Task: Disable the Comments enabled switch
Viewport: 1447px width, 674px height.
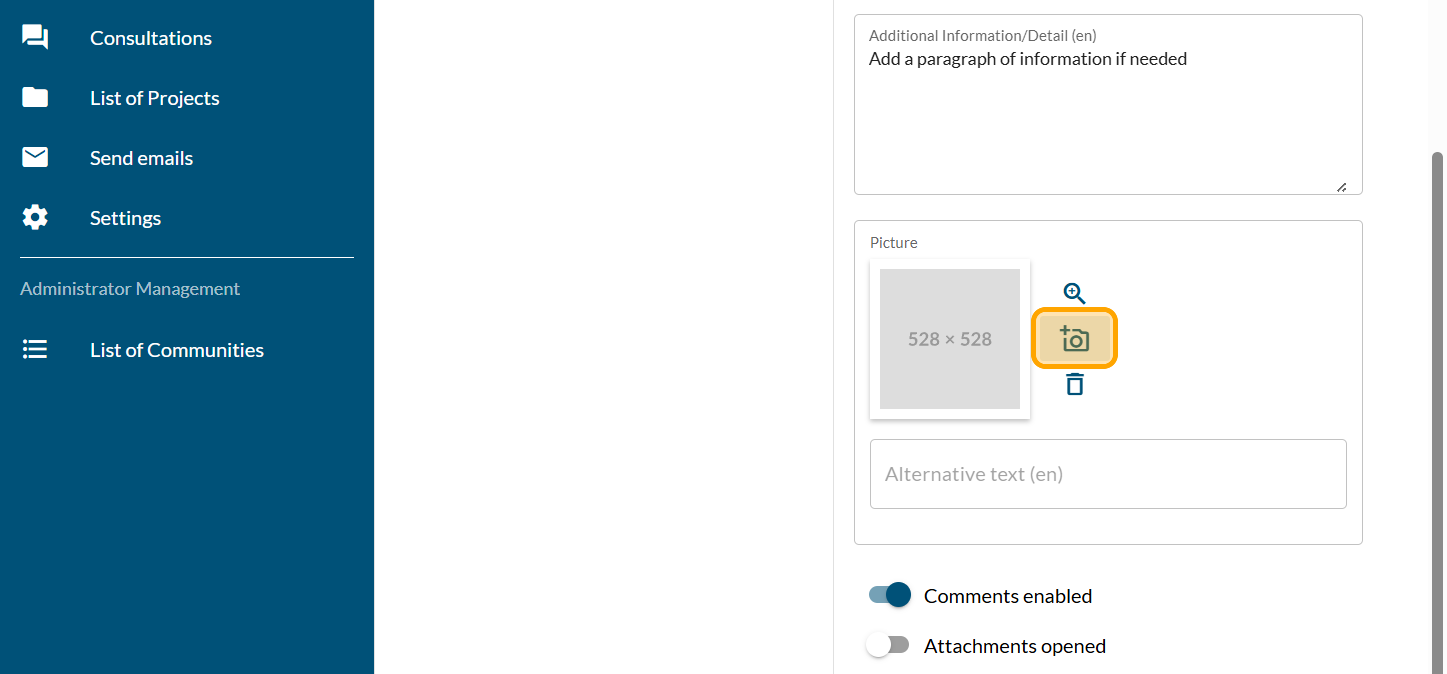Action: tap(890, 595)
